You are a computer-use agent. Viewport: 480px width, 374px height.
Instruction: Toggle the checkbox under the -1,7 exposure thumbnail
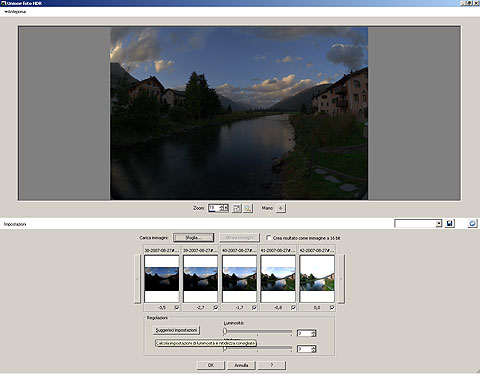coord(254,307)
